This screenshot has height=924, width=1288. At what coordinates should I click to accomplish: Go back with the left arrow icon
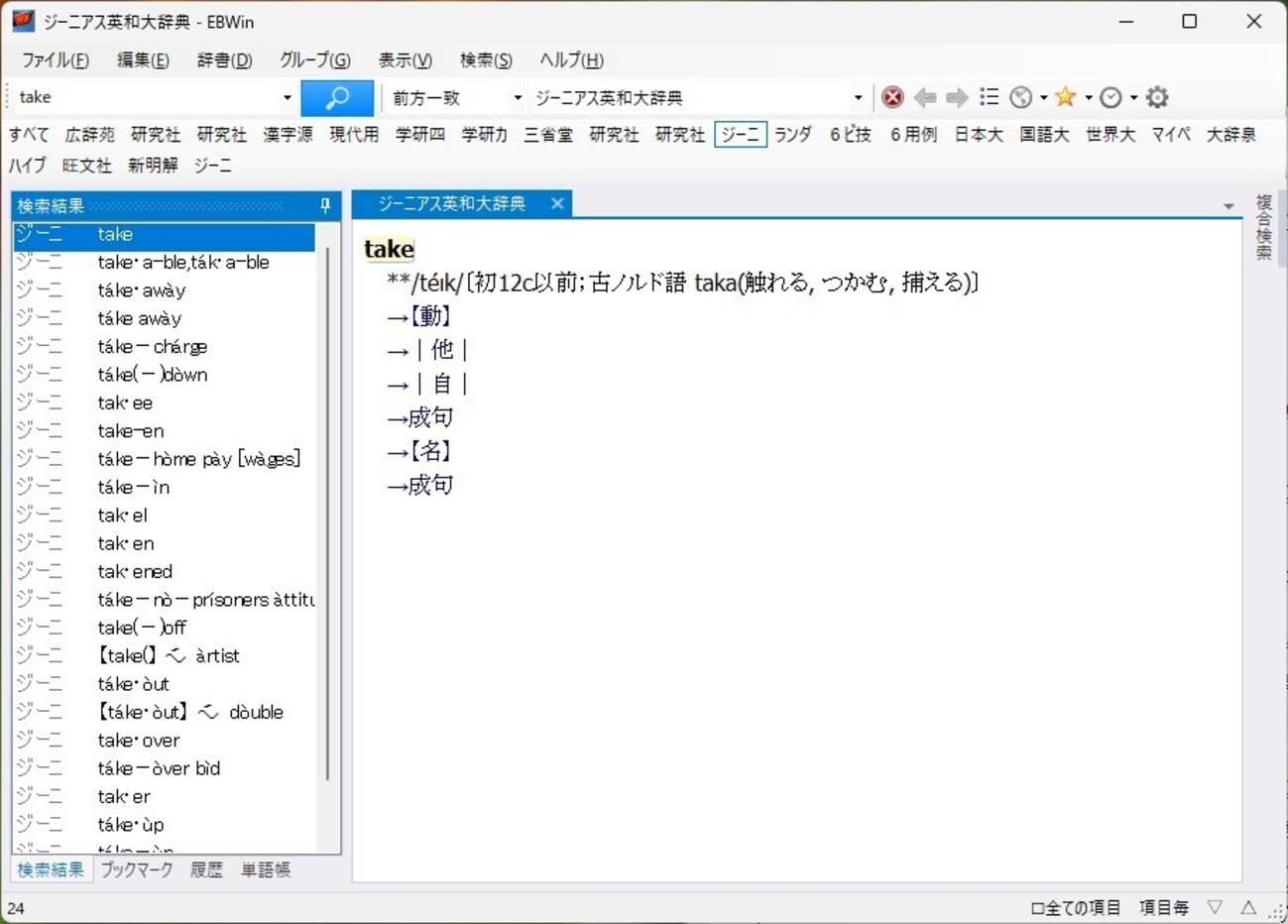[x=925, y=97]
